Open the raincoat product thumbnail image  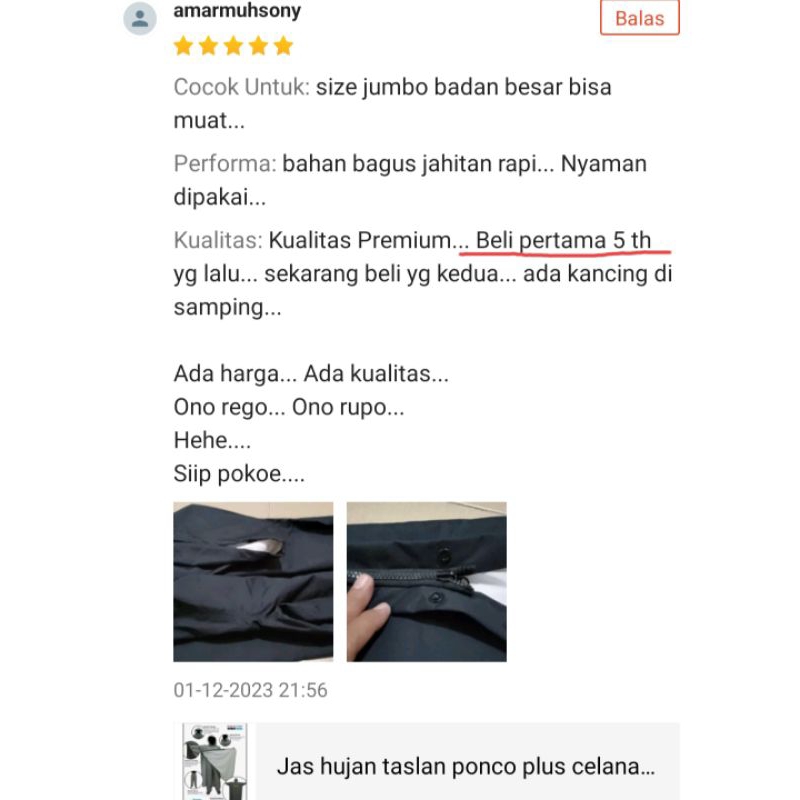point(215,761)
